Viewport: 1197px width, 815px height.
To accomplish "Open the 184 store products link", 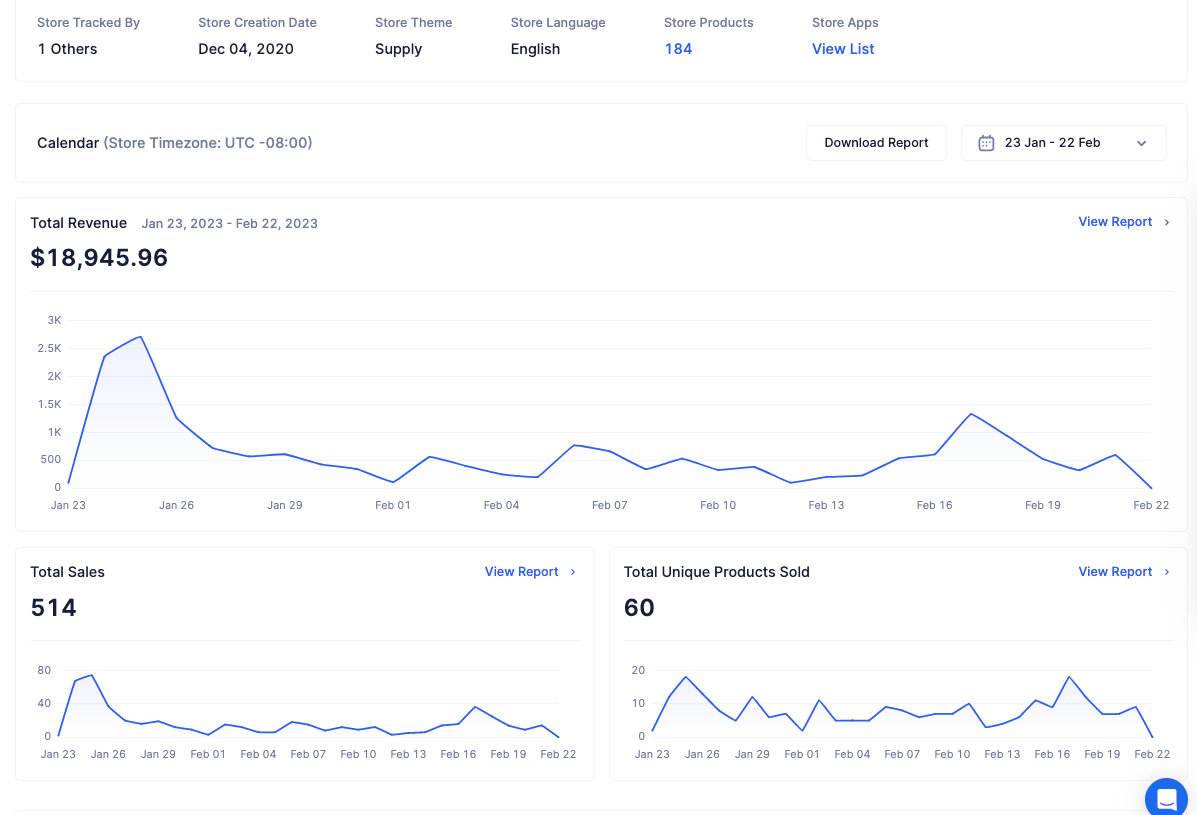I will (678, 49).
